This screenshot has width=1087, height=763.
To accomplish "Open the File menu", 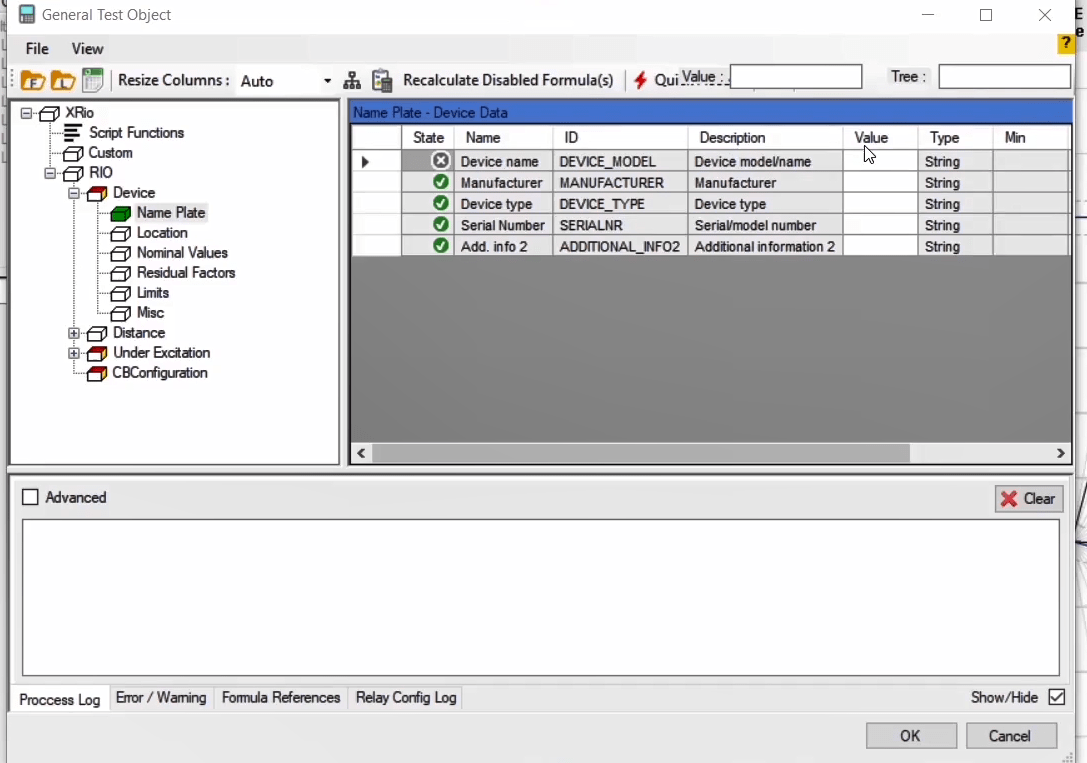I will [37, 49].
